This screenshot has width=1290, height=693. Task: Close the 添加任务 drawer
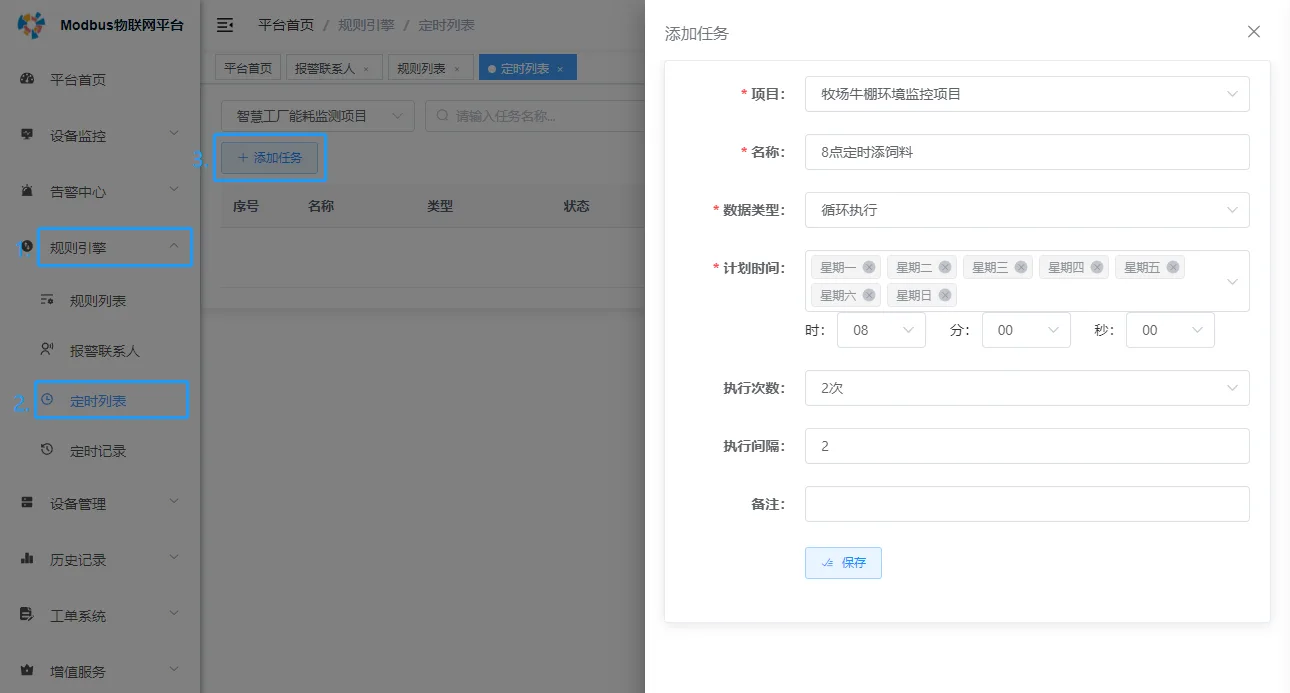point(1254,32)
